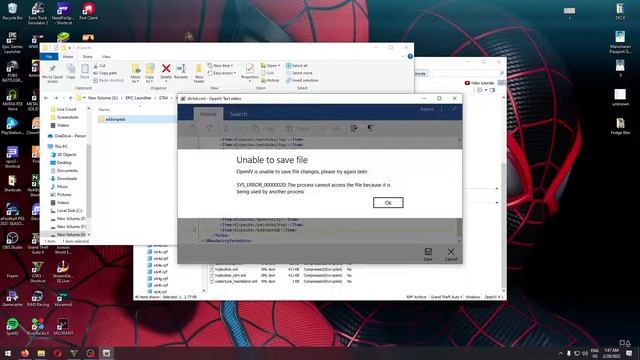
Task: Select the Spotify desktop icon
Action: click(12, 327)
